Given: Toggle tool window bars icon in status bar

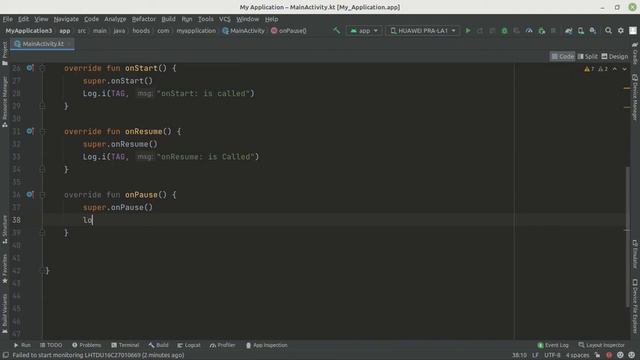Looking at the screenshot, I should point(6,355).
